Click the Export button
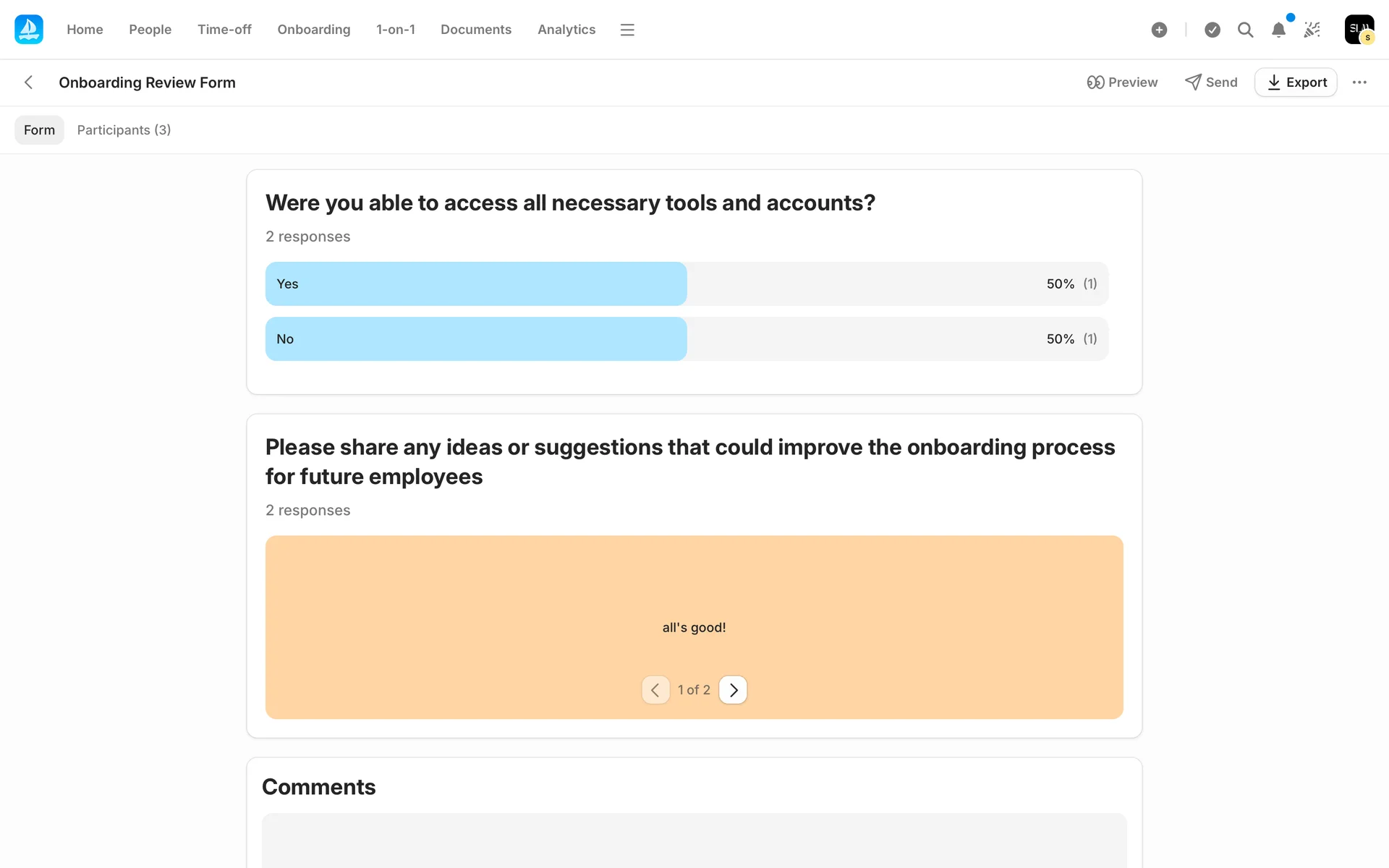Image resolution: width=1389 pixels, height=868 pixels. click(x=1296, y=82)
